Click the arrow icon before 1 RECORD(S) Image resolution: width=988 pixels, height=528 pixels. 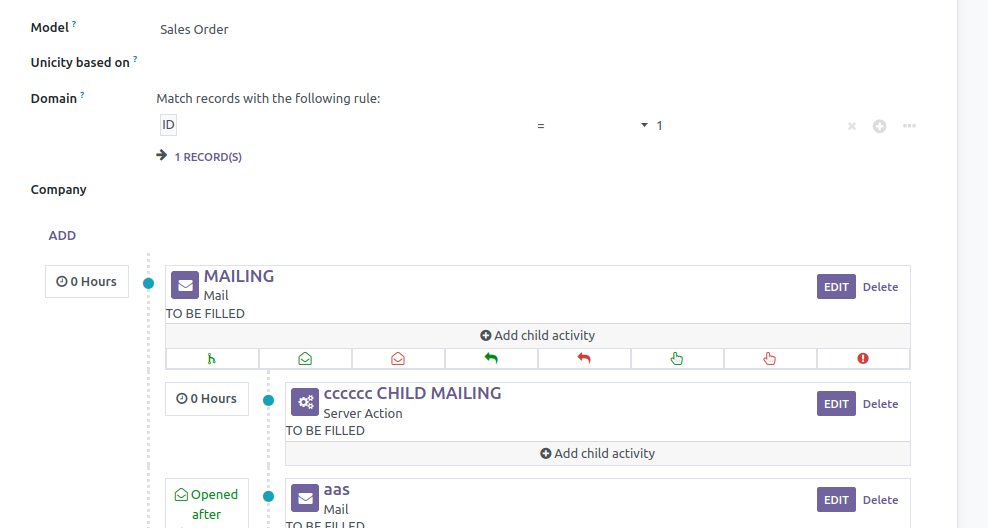click(162, 155)
